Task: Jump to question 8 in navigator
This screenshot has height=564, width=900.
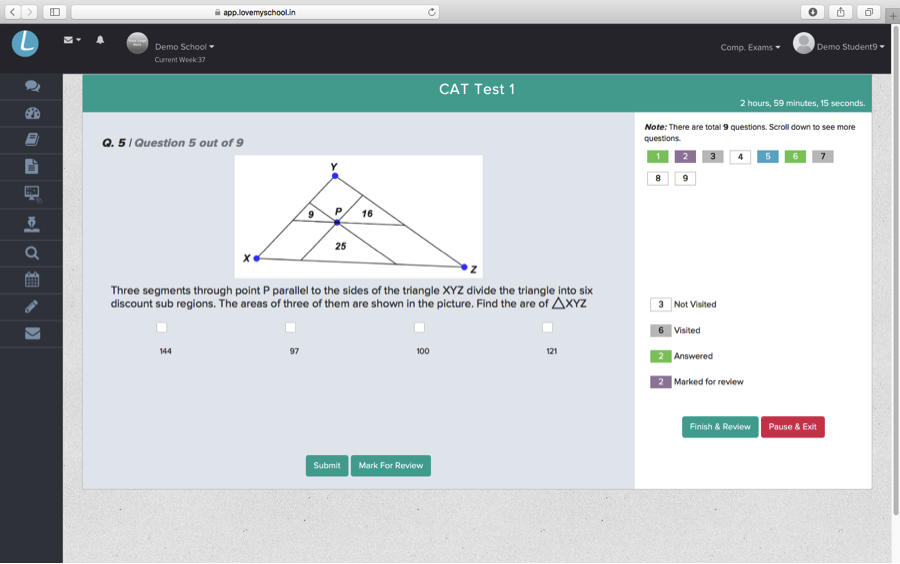Action: point(658,178)
